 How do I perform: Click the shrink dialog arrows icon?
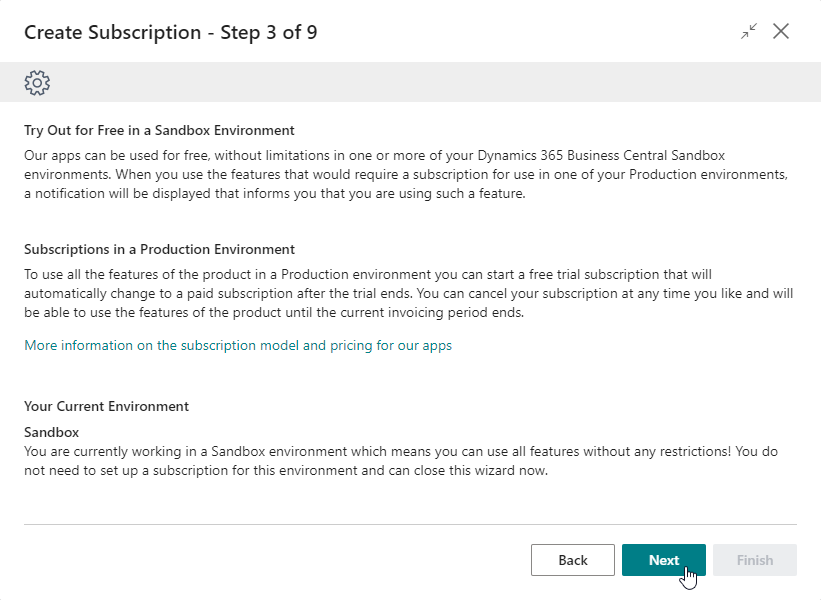tap(749, 32)
